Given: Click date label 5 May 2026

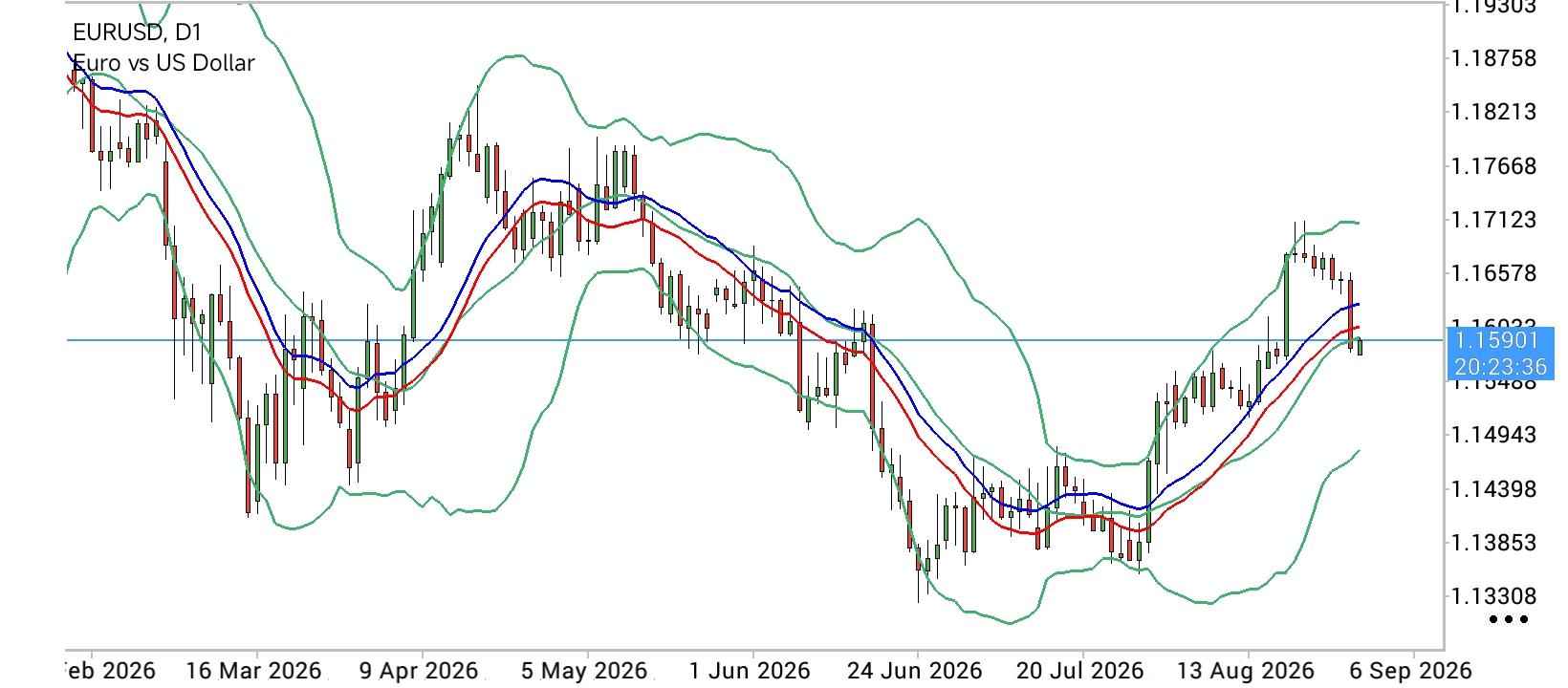Looking at the screenshot, I should [x=585, y=671].
